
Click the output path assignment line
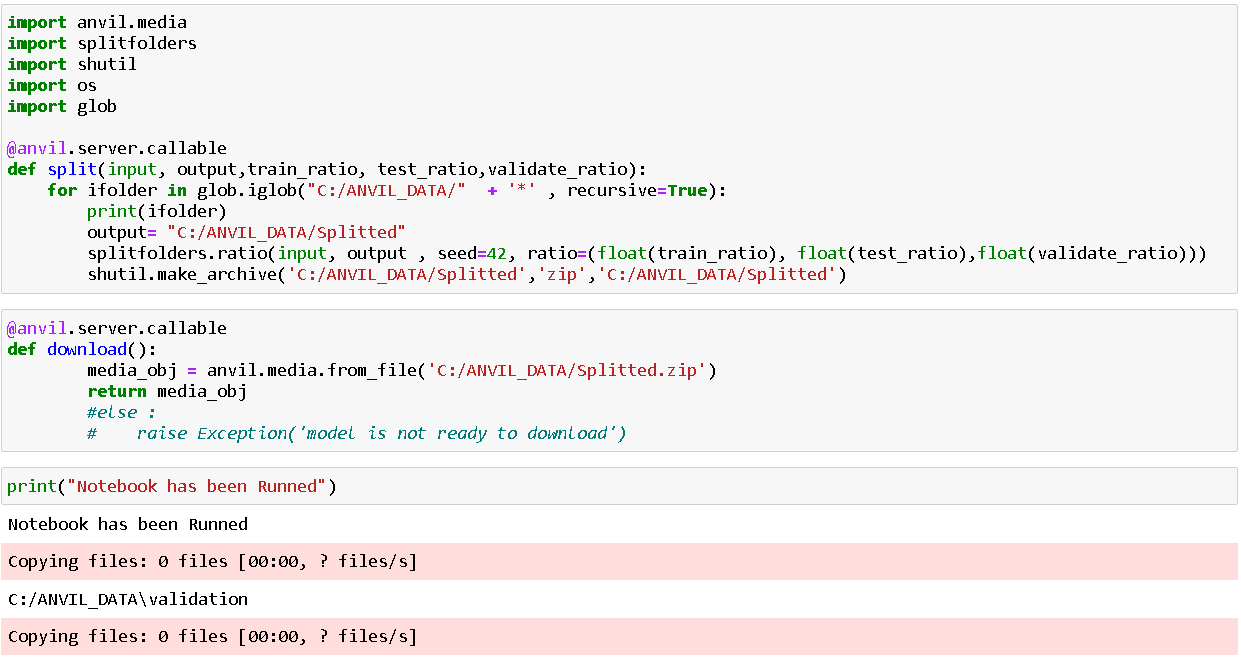[246, 232]
